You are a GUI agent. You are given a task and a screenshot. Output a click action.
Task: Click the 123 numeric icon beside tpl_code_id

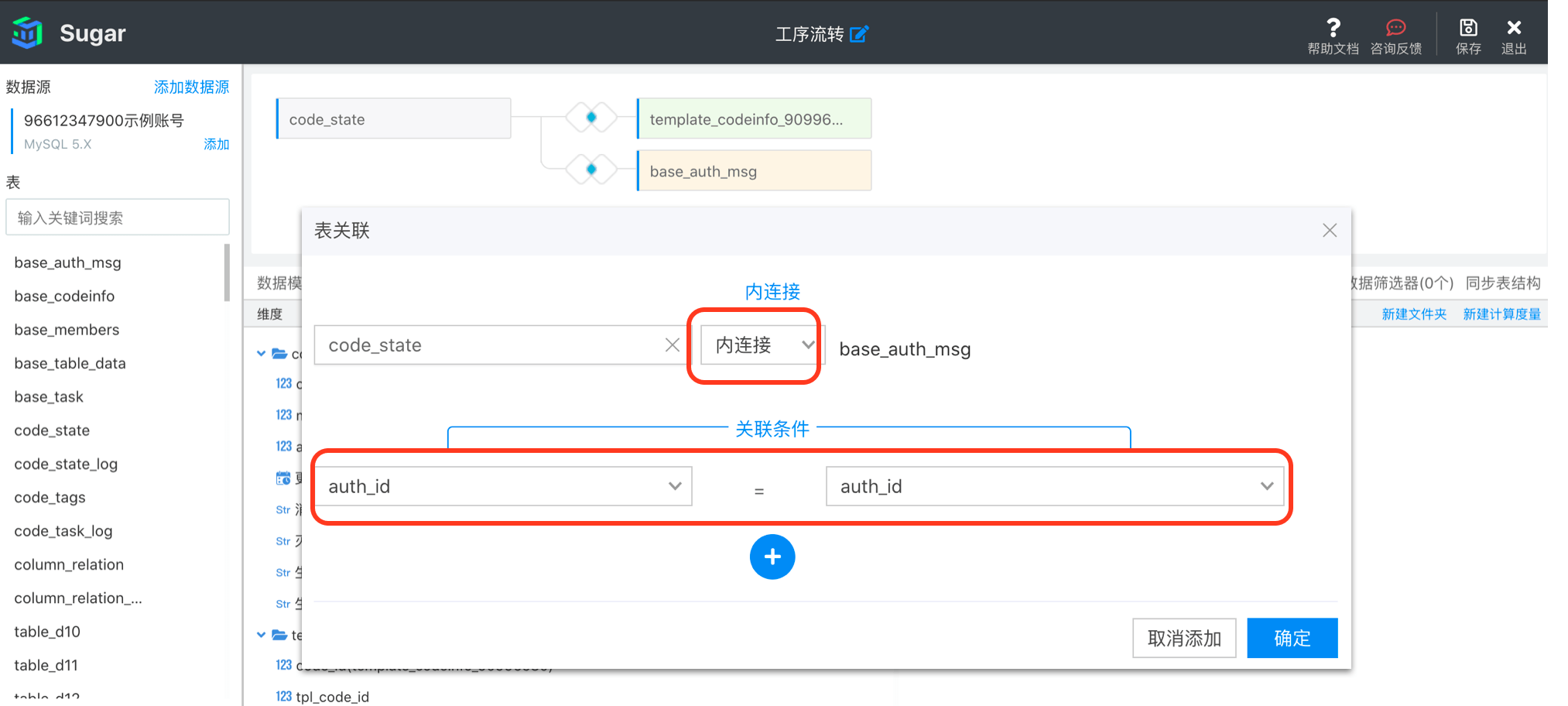283,696
